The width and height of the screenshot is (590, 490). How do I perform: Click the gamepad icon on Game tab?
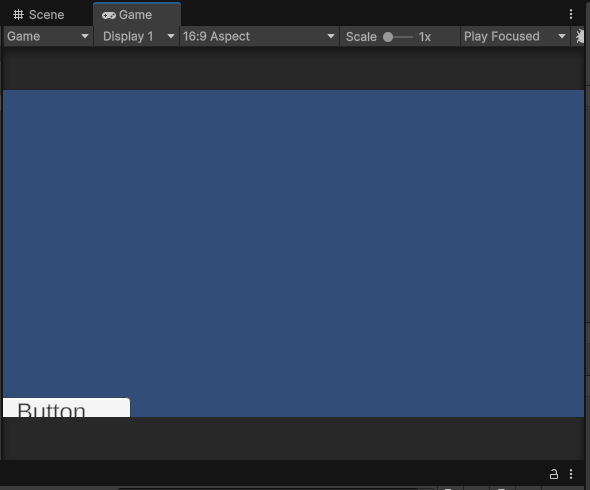(x=109, y=15)
